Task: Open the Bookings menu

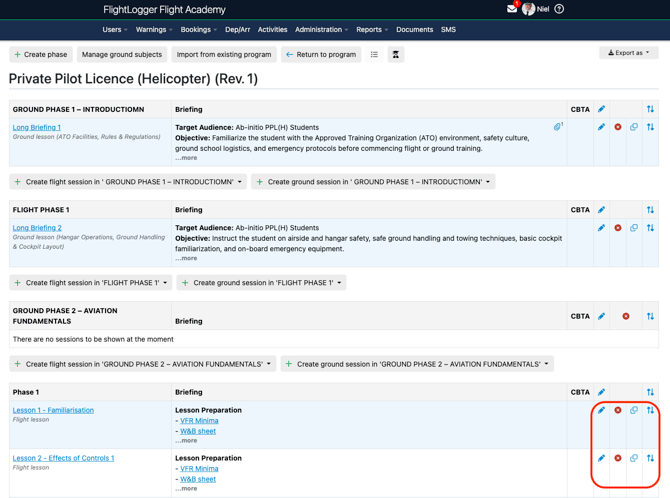Action: [199, 29]
